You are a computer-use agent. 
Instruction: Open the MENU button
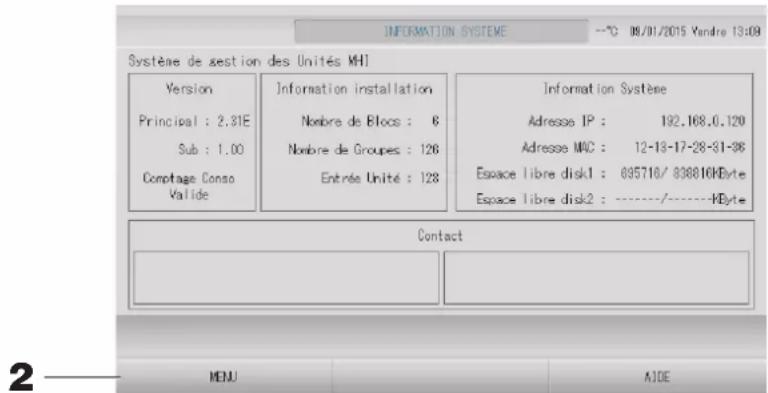coord(223,376)
